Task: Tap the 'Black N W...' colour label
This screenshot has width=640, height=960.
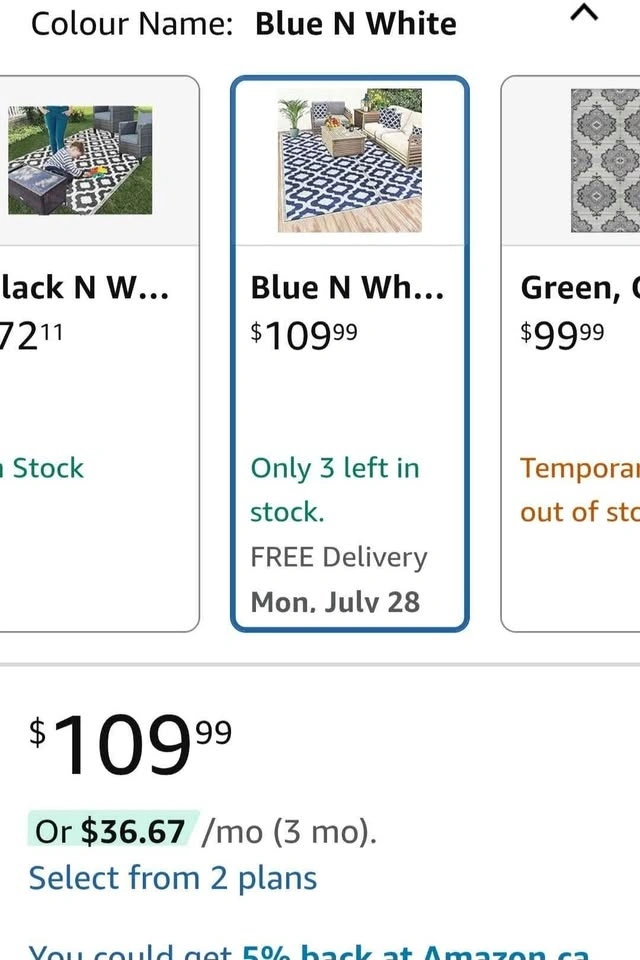Action: pos(84,288)
